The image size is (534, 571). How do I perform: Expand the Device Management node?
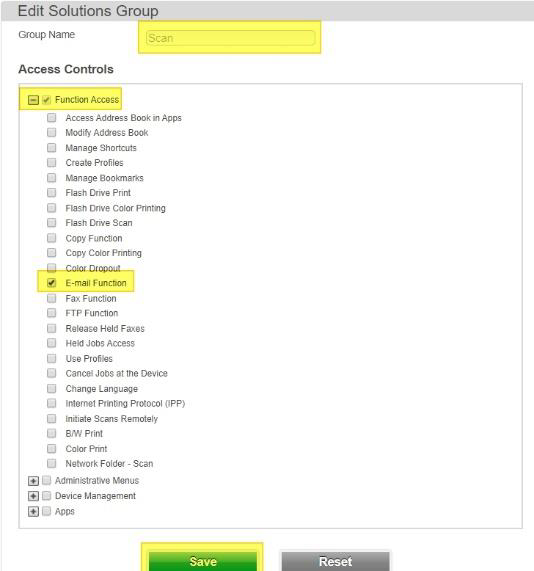[33, 496]
